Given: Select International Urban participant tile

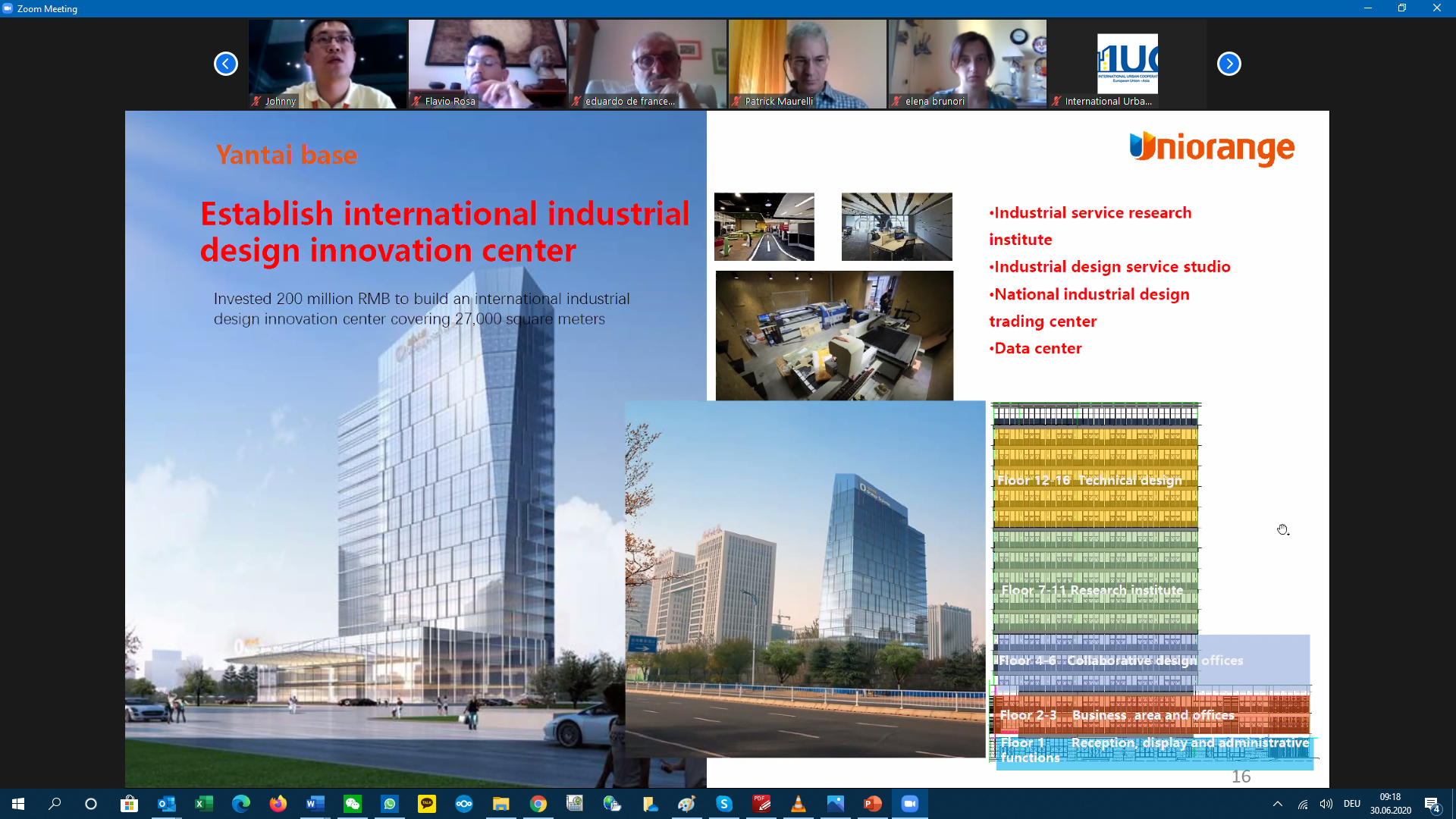Looking at the screenshot, I should pyautogui.click(x=1127, y=64).
